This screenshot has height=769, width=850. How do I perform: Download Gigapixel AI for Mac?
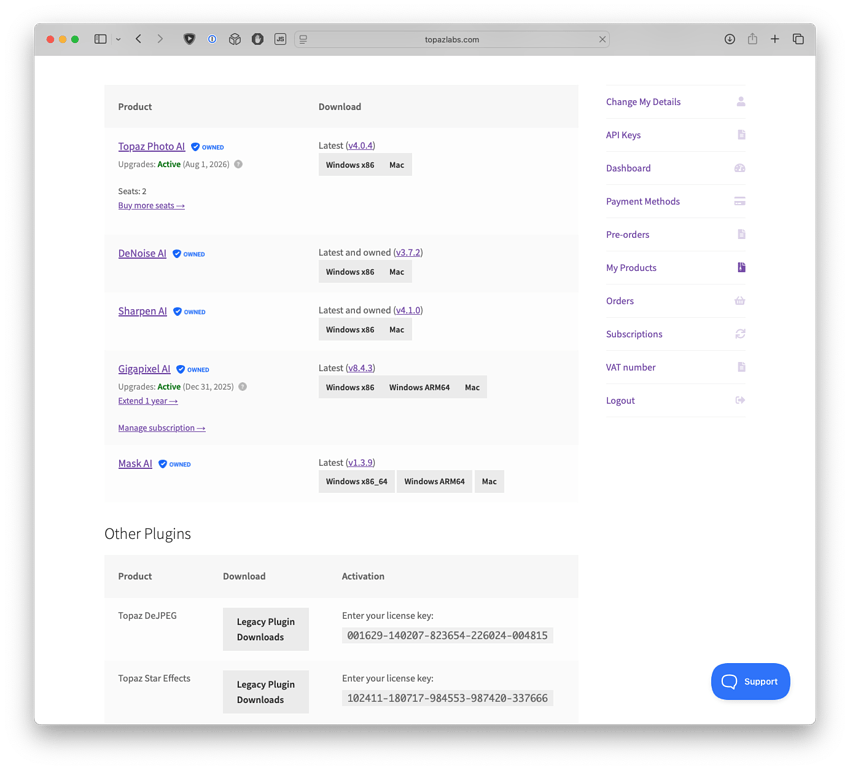click(472, 387)
